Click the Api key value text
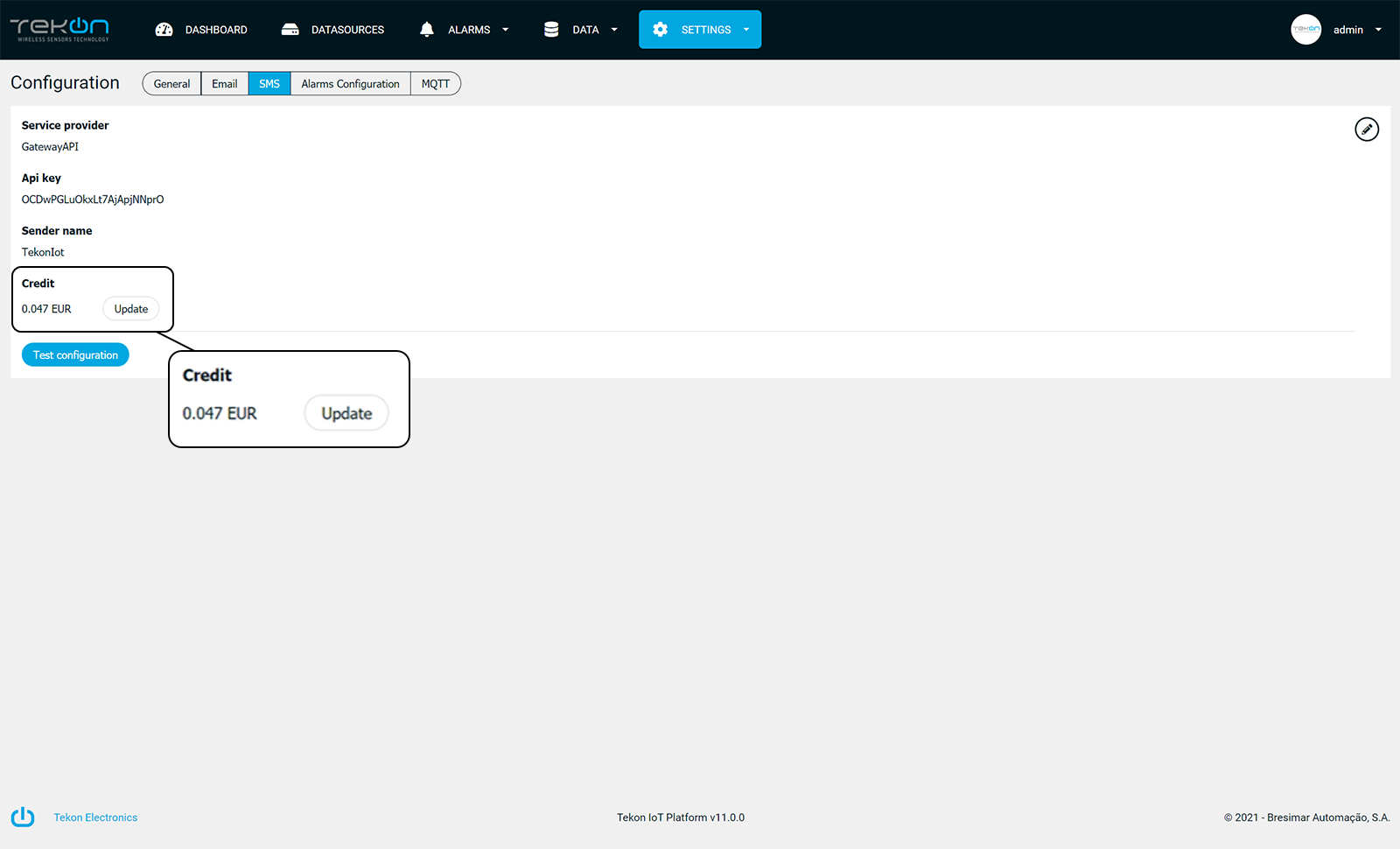This screenshot has width=1400, height=849. [x=93, y=200]
